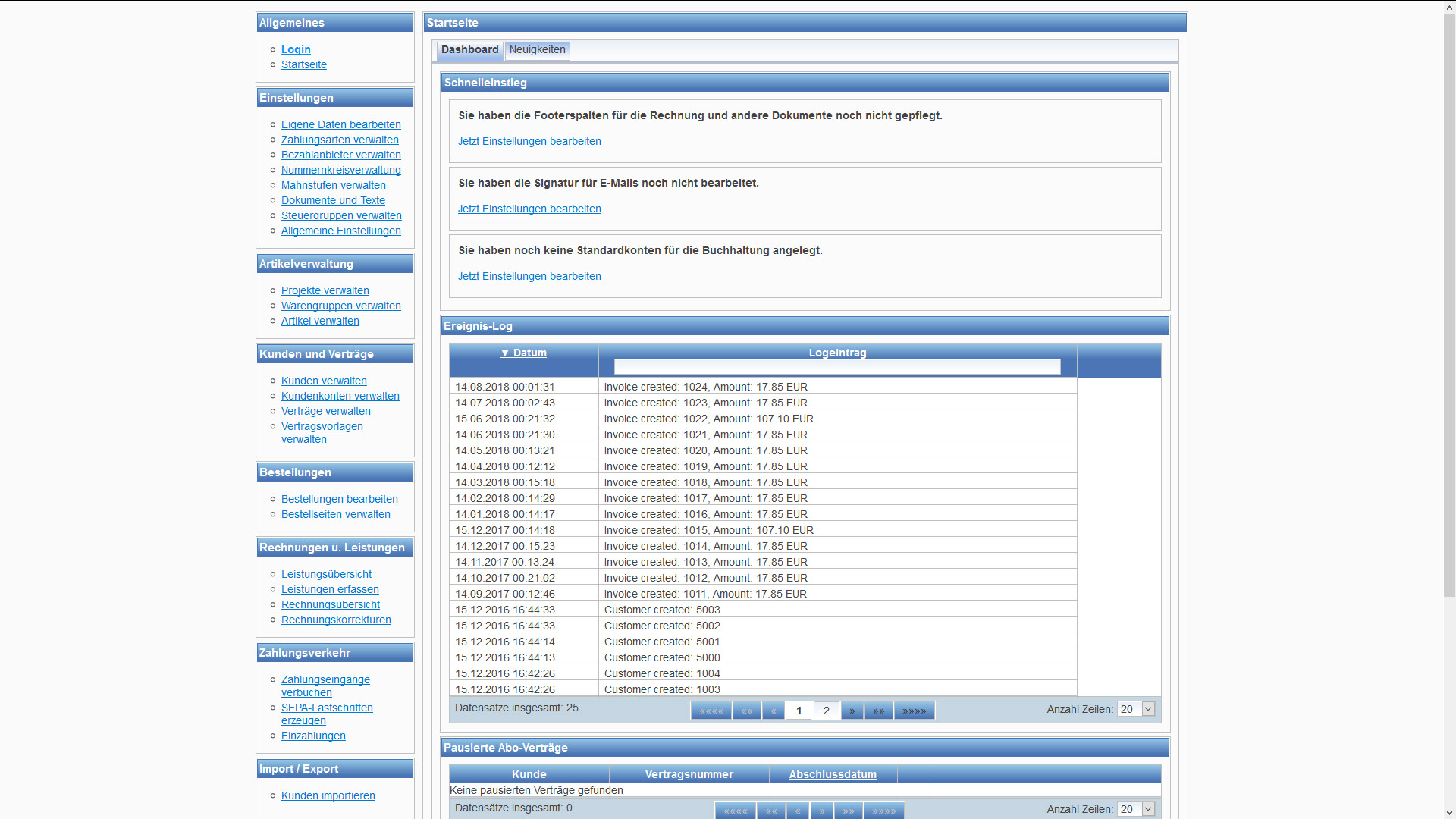Screen dimensions: 1456x819
Task: Open Kunden verwalten in sidebar
Action: coord(324,381)
